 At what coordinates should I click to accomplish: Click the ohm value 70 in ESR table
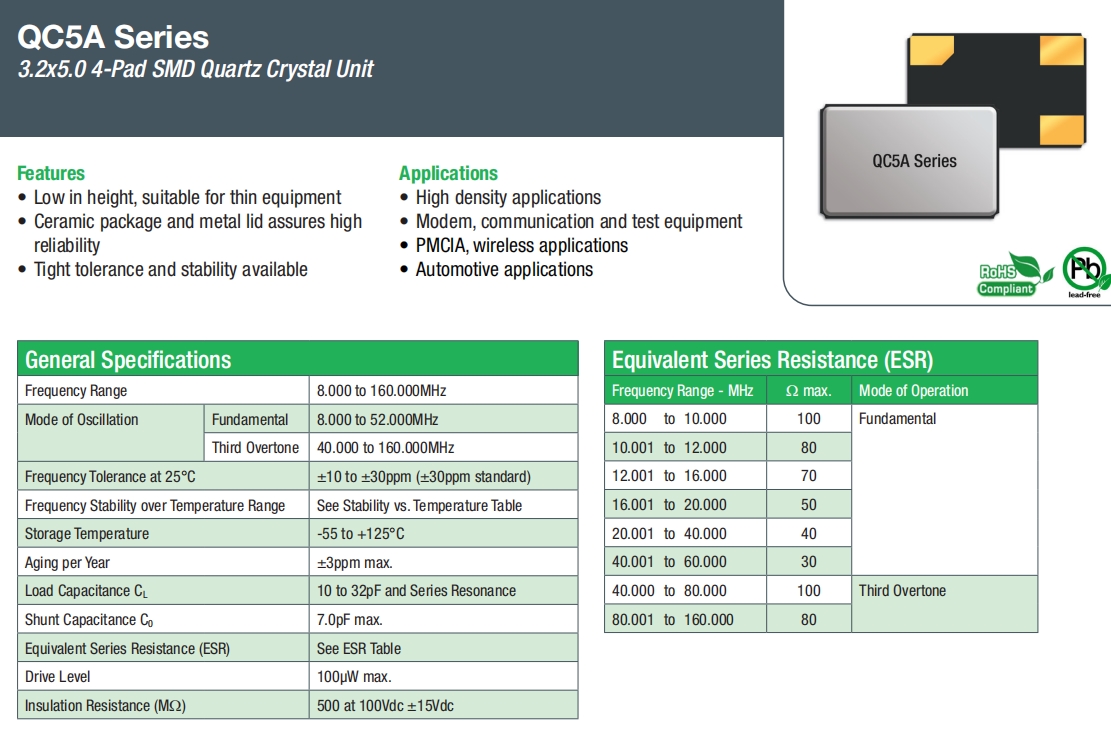808,476
